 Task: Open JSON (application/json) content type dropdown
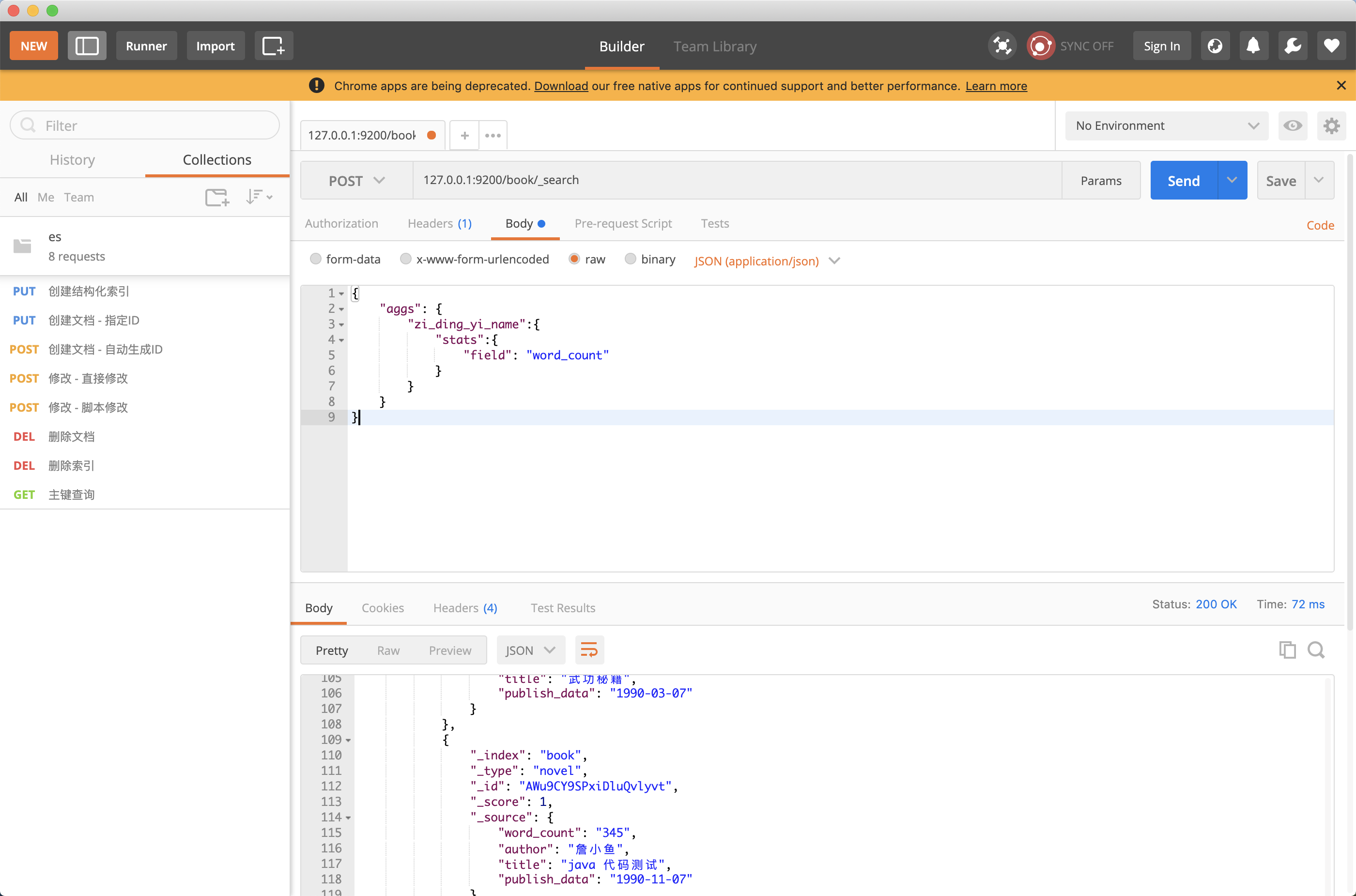(767, 261)
